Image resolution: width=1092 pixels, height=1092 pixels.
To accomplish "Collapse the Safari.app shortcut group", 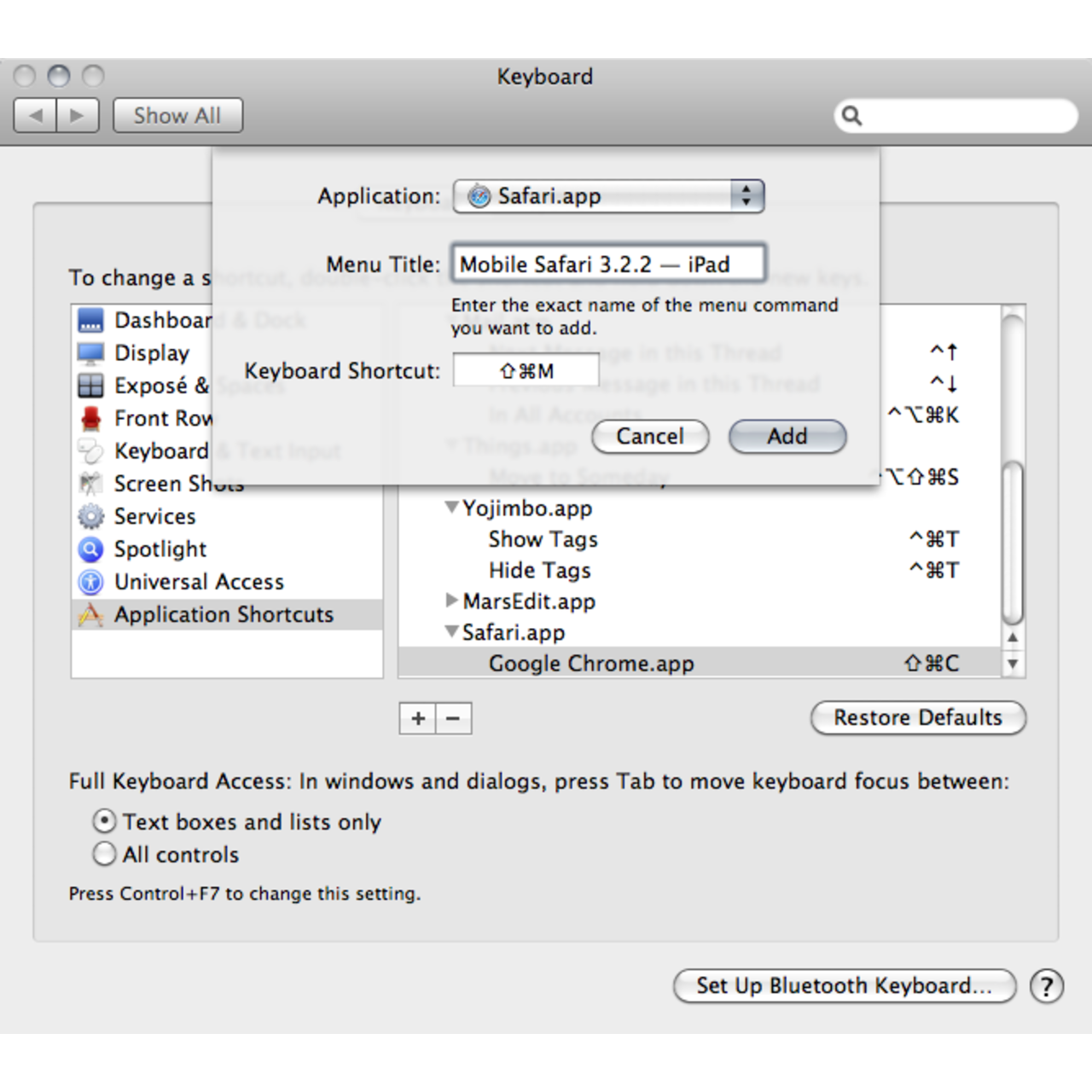I will (x=451, y=633).
